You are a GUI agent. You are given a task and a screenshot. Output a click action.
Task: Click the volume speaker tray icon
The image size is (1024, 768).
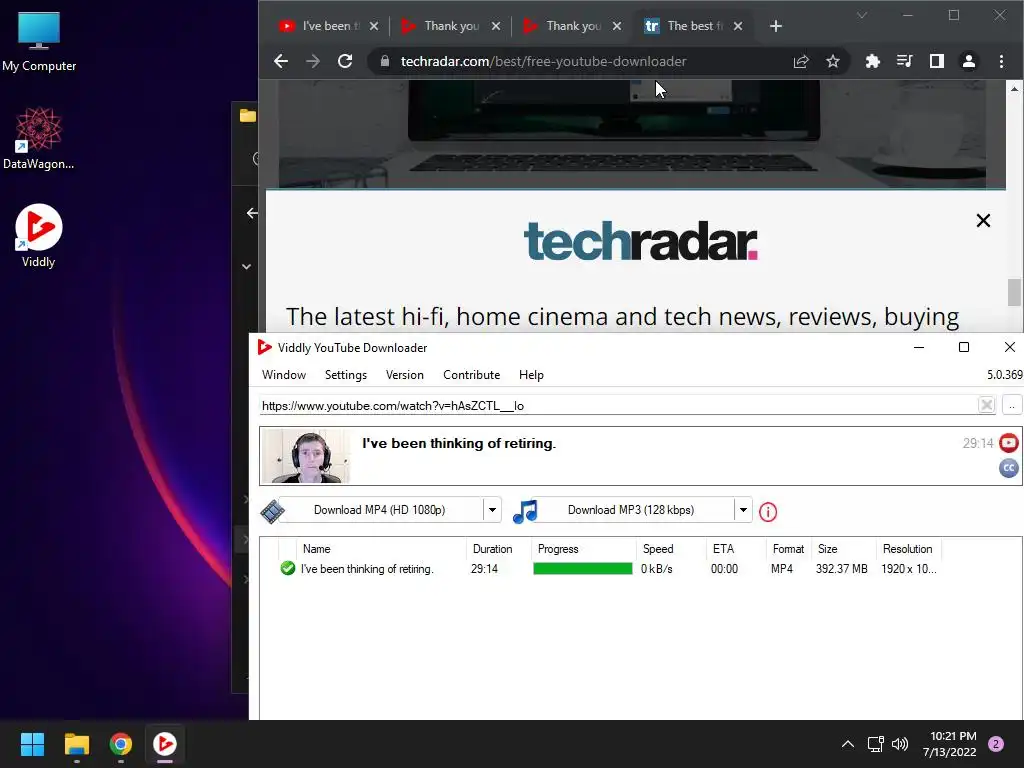point(900,744)
